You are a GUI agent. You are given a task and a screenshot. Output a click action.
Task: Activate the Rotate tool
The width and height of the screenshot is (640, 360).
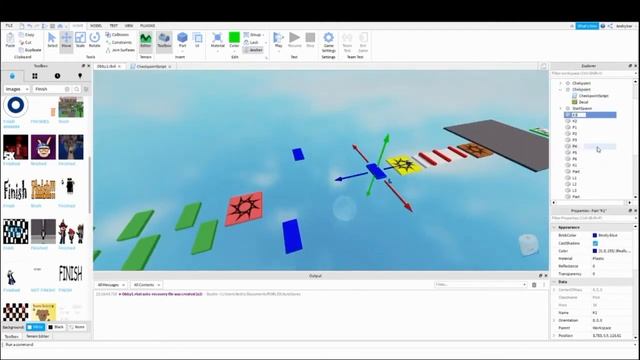tap(94, 40)
